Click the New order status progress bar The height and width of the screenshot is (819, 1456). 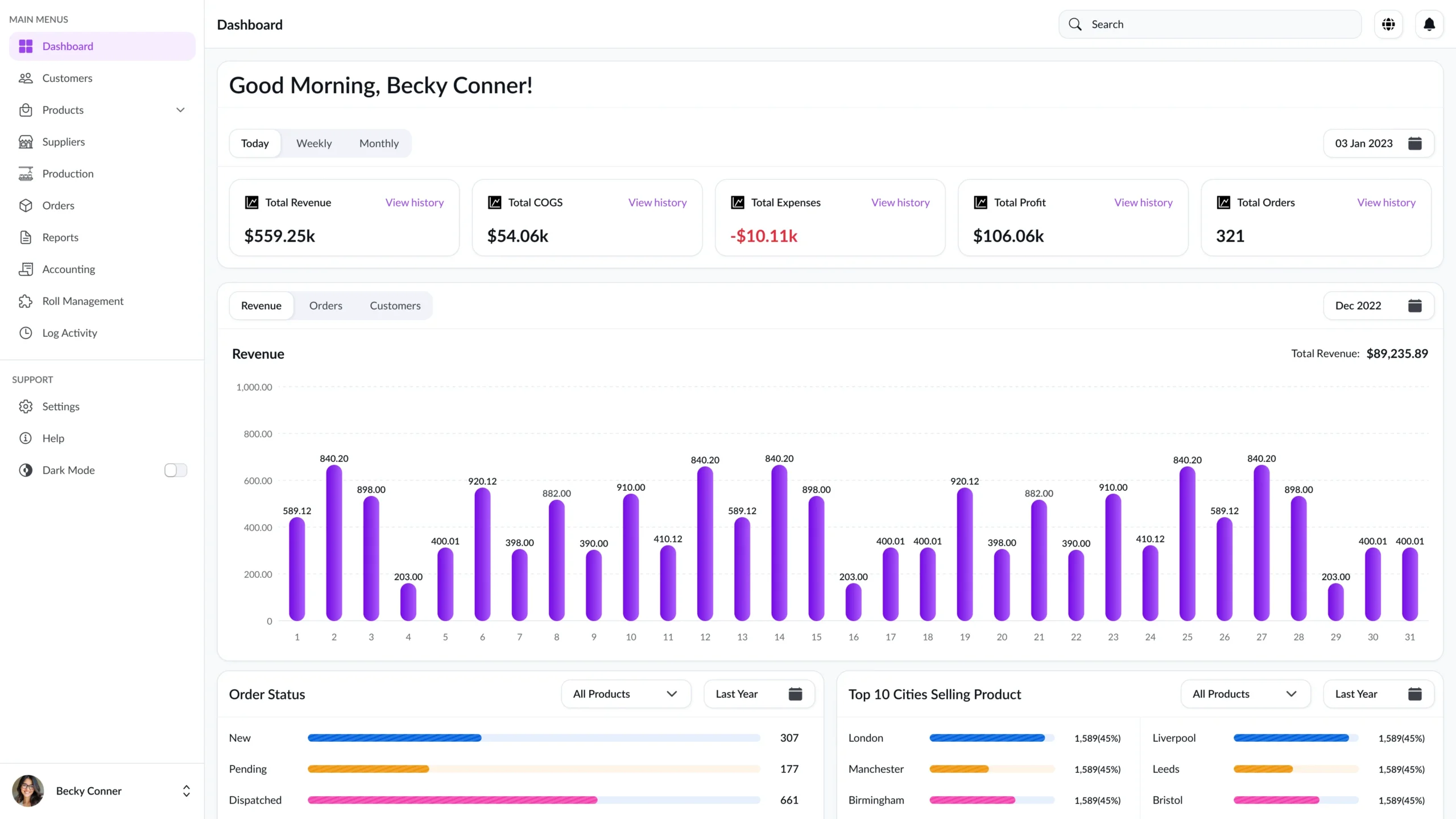pyautogui.click(x=533, y=738)
